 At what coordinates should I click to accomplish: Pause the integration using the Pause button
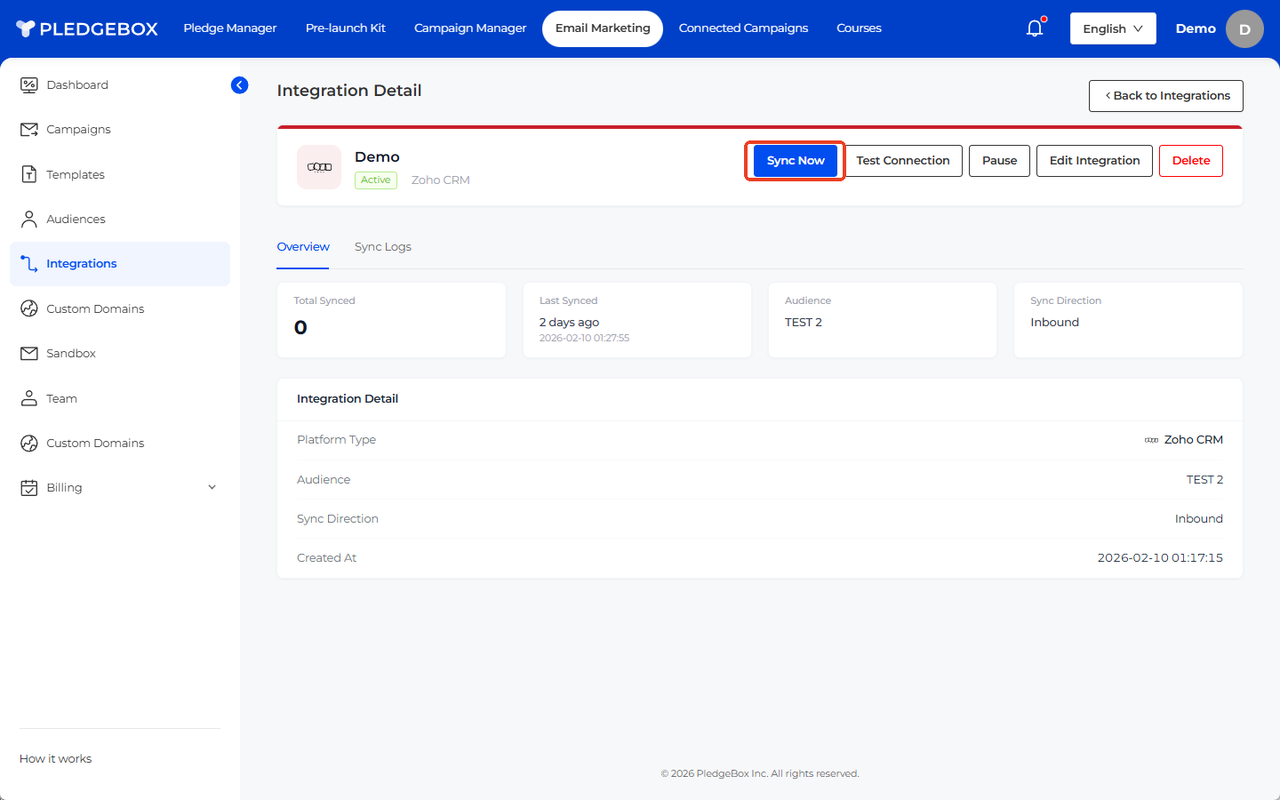(999, 161)
